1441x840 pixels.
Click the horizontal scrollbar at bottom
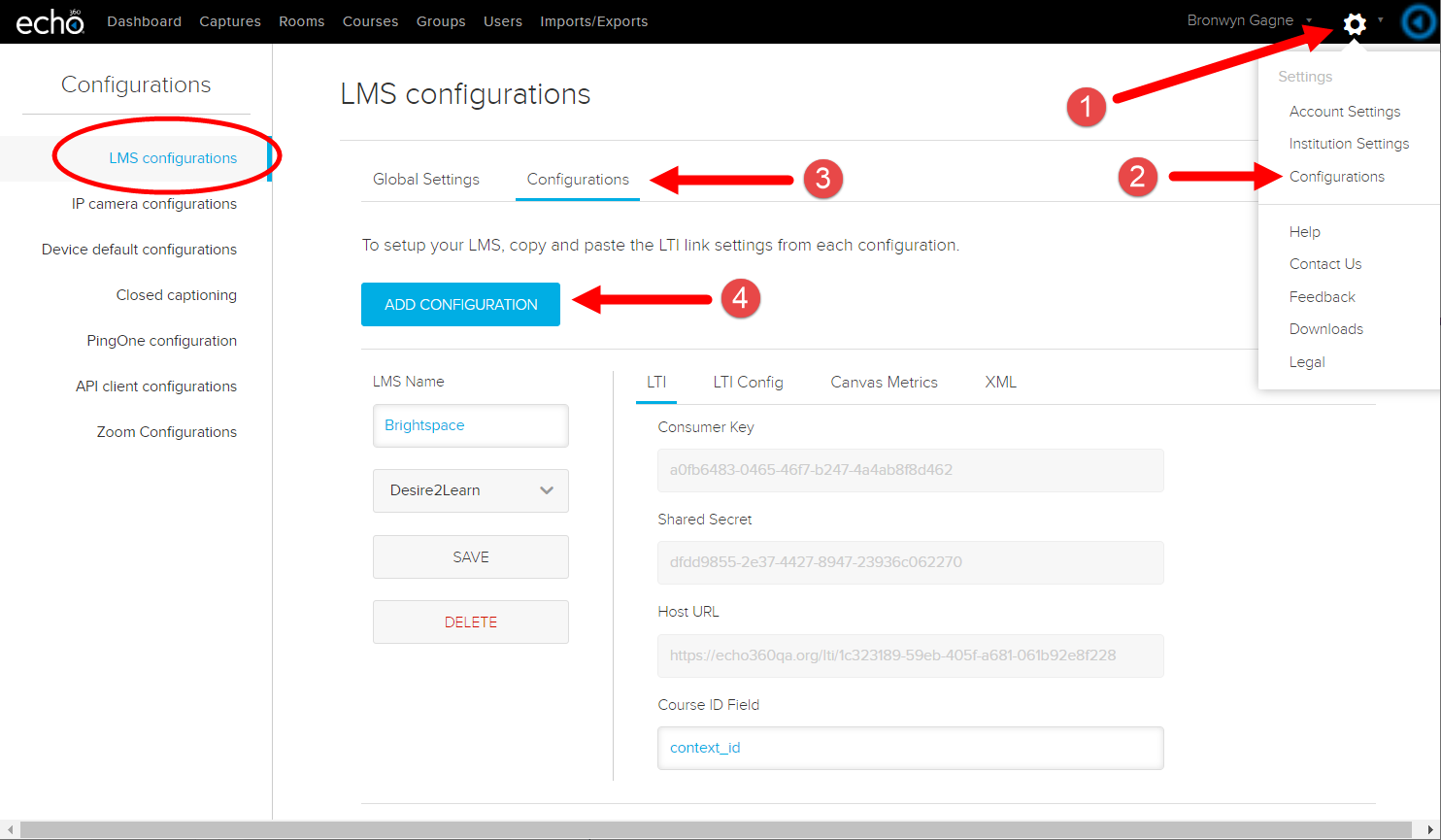click(719, 830)
